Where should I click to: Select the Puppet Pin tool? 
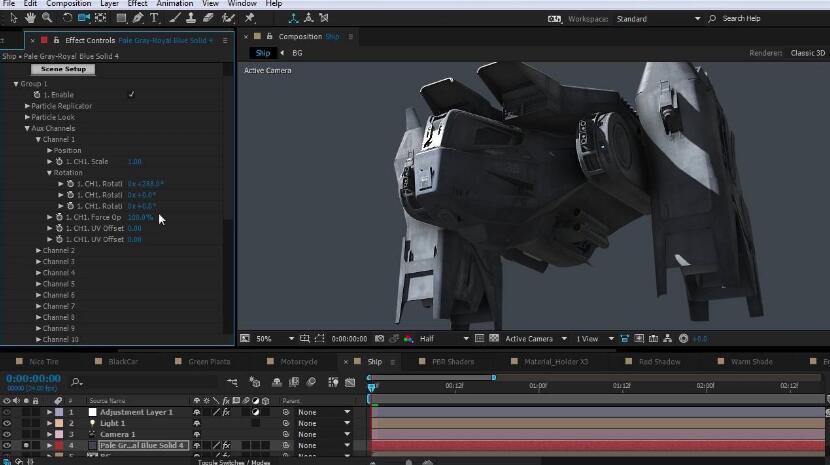click(249, 18)
